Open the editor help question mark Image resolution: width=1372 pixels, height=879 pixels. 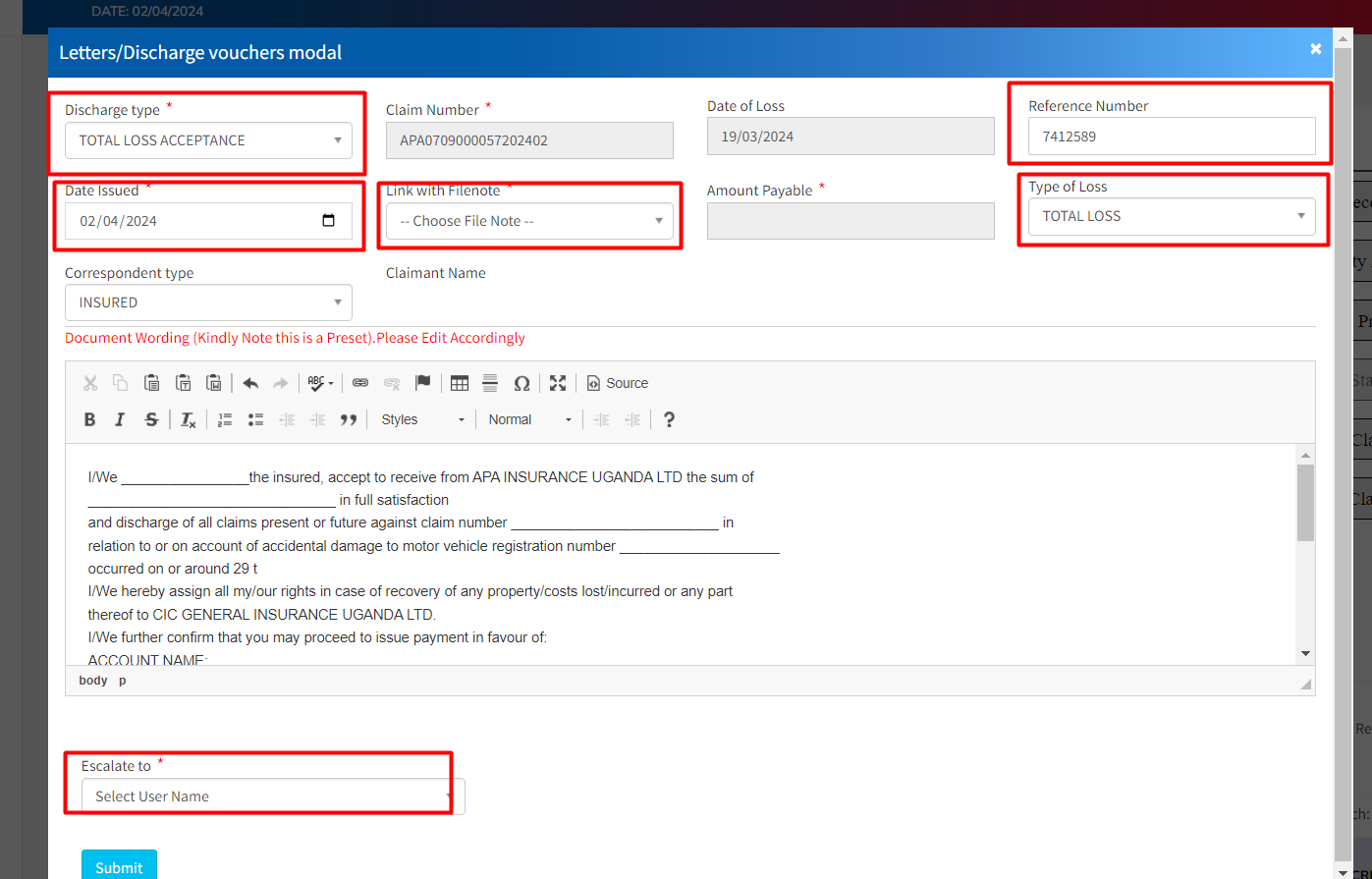pos(669,419)
